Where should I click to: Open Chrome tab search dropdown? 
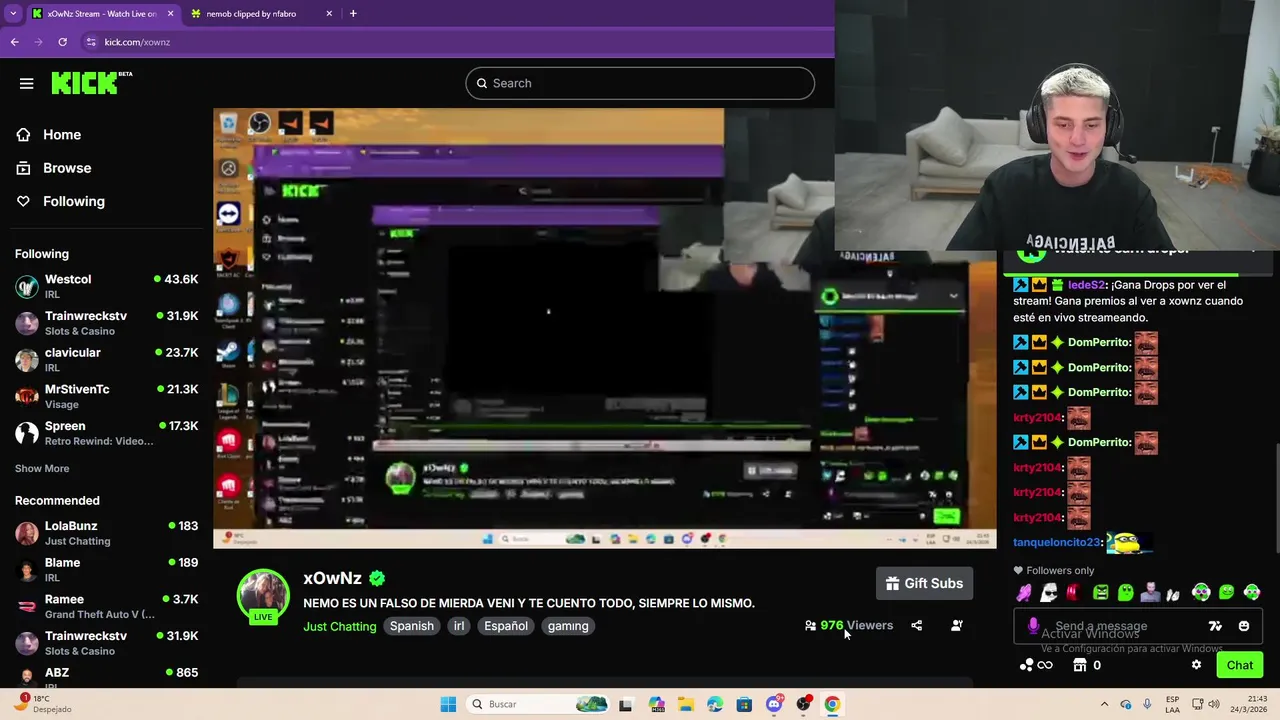coord(12,14)
